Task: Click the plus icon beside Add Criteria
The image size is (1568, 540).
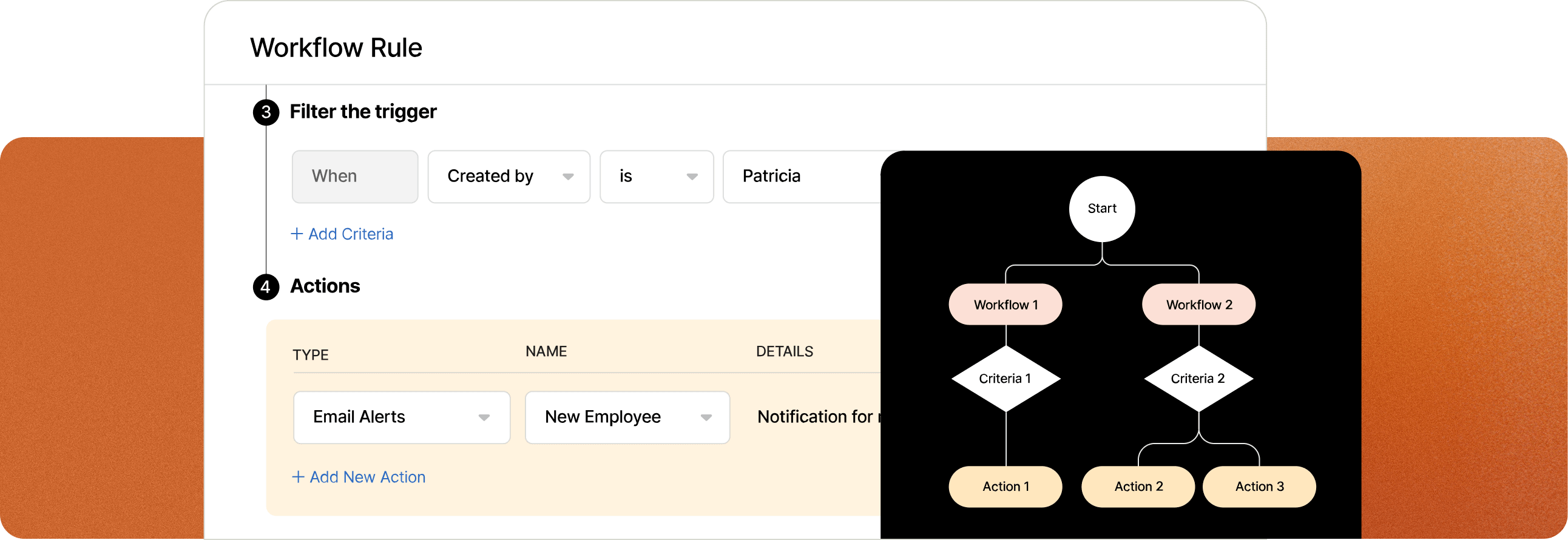Action: click(x=297, y=234)
